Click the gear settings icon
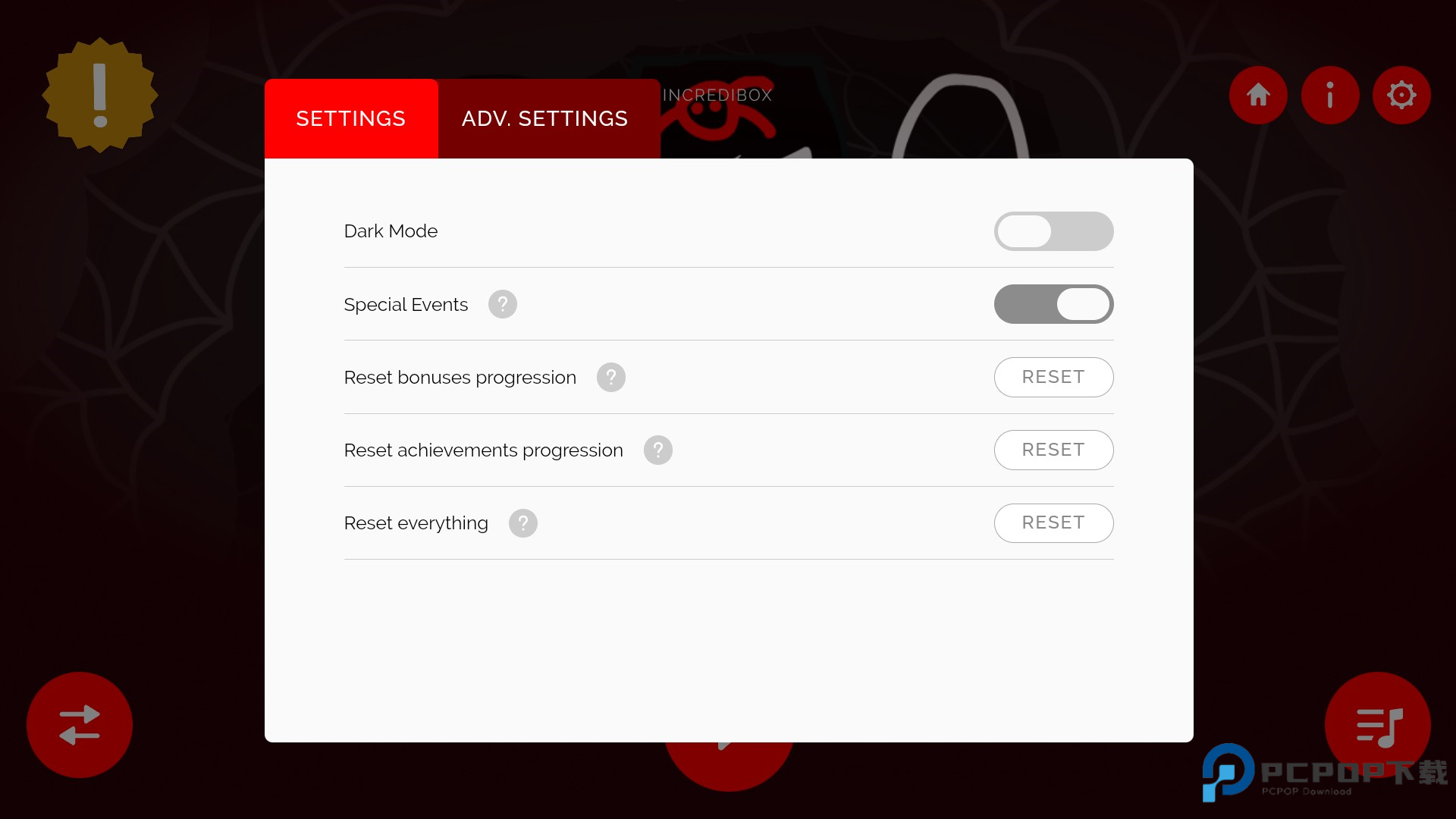The height and width of the screenshot is (819, 1456). pyautogui.click(x=1401, y=95)
